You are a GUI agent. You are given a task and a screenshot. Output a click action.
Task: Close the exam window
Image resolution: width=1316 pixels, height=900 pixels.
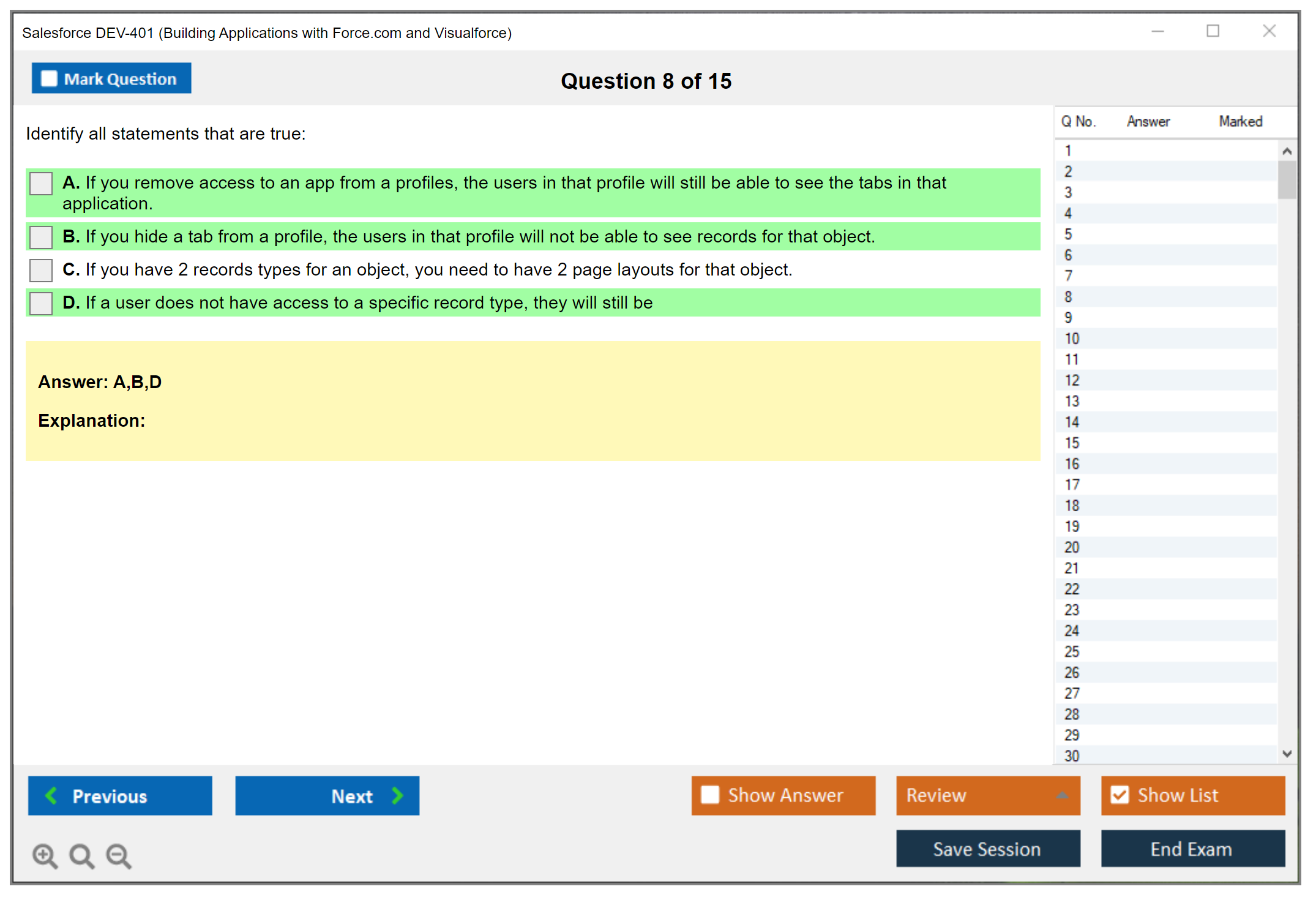1269,31
